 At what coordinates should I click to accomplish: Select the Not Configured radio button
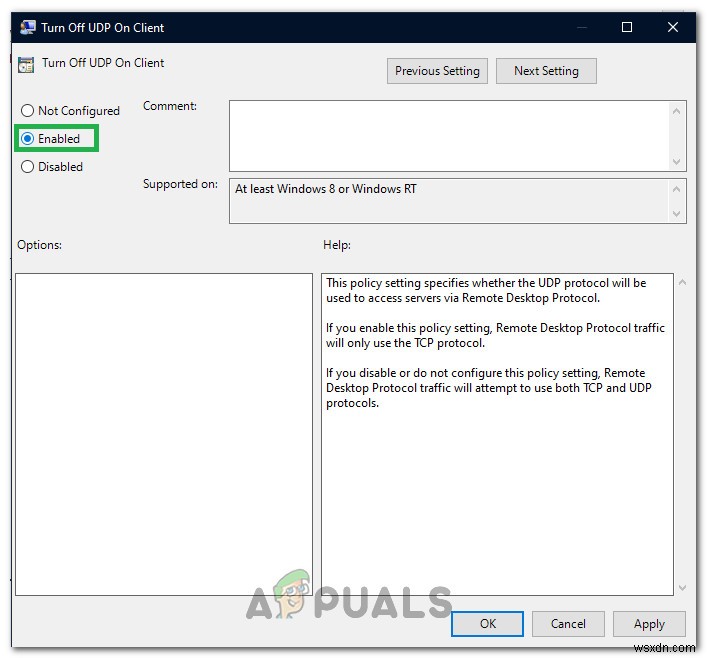(x=28, y=110)
